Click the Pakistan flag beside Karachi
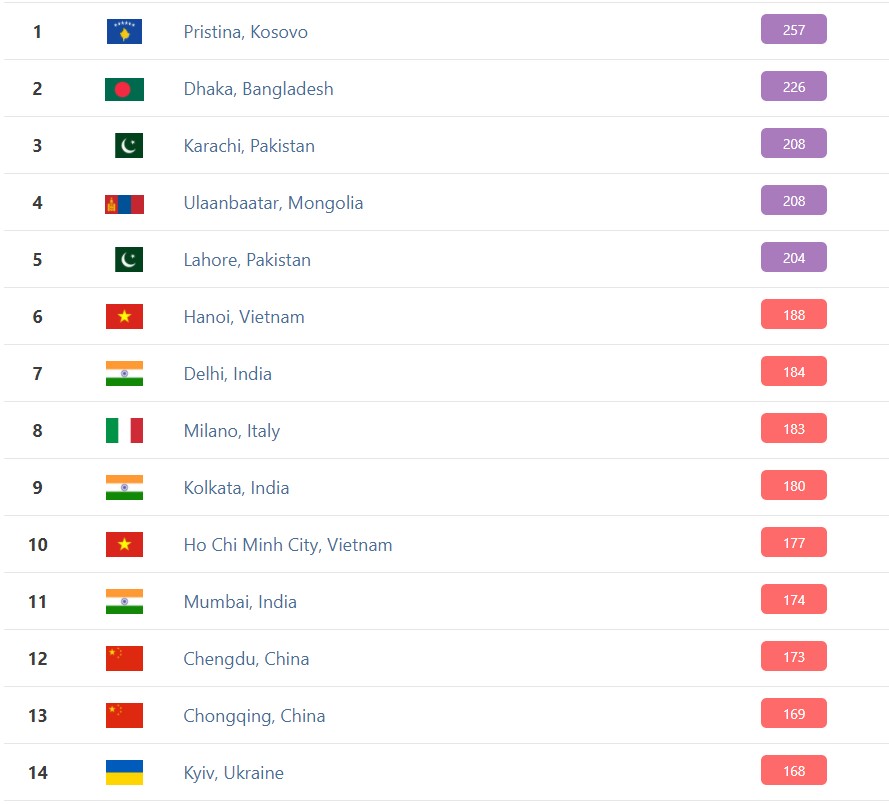 tap(128, 146)
